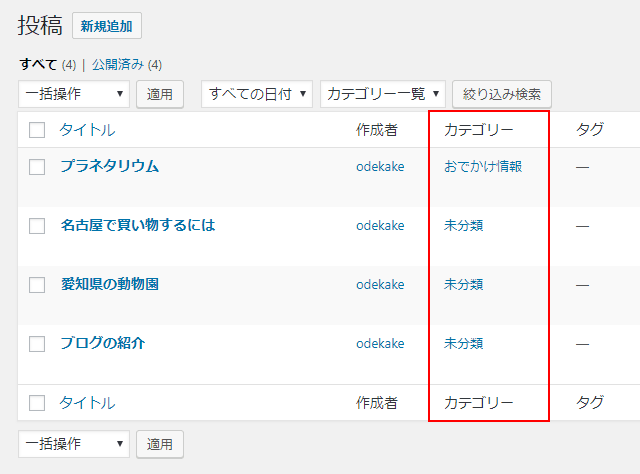Tick the 名古屋で買い物するには row checkbox
This screenshot has height=474, width=640.
pos(37,226)
